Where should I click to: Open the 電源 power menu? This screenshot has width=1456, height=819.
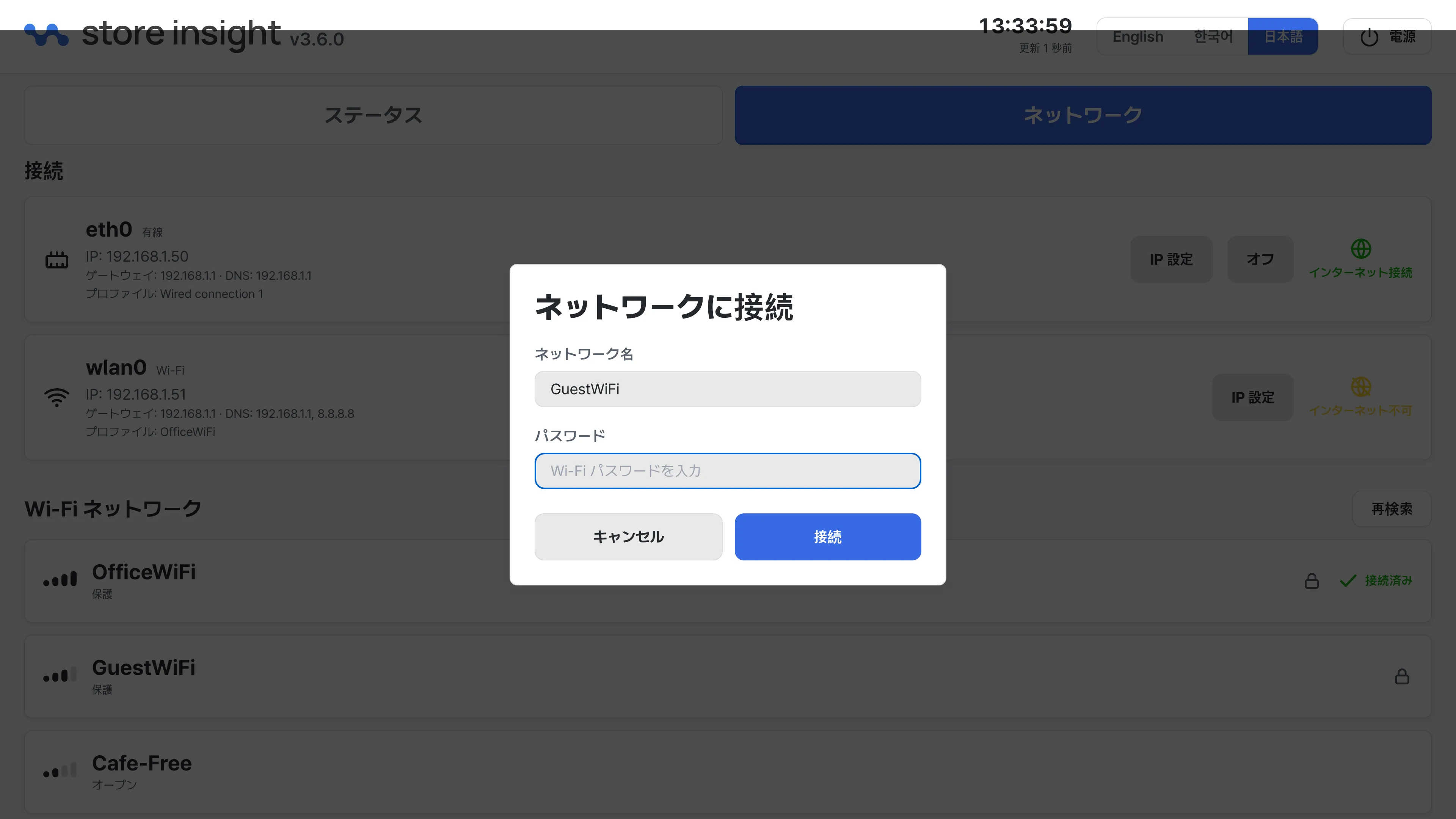(1387, 37)
